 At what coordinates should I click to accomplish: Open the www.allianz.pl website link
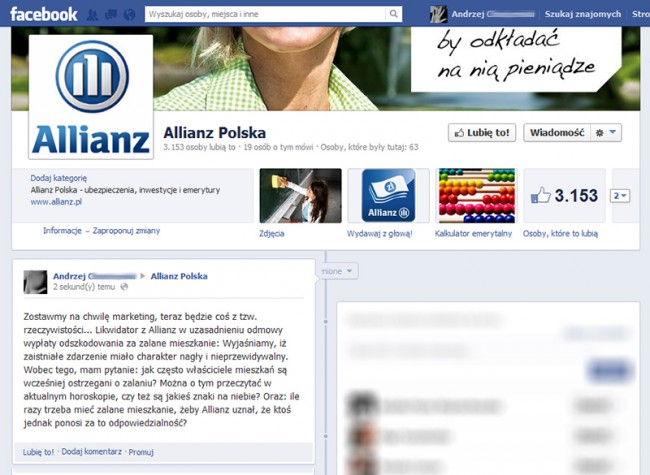[x=56, y=202]
